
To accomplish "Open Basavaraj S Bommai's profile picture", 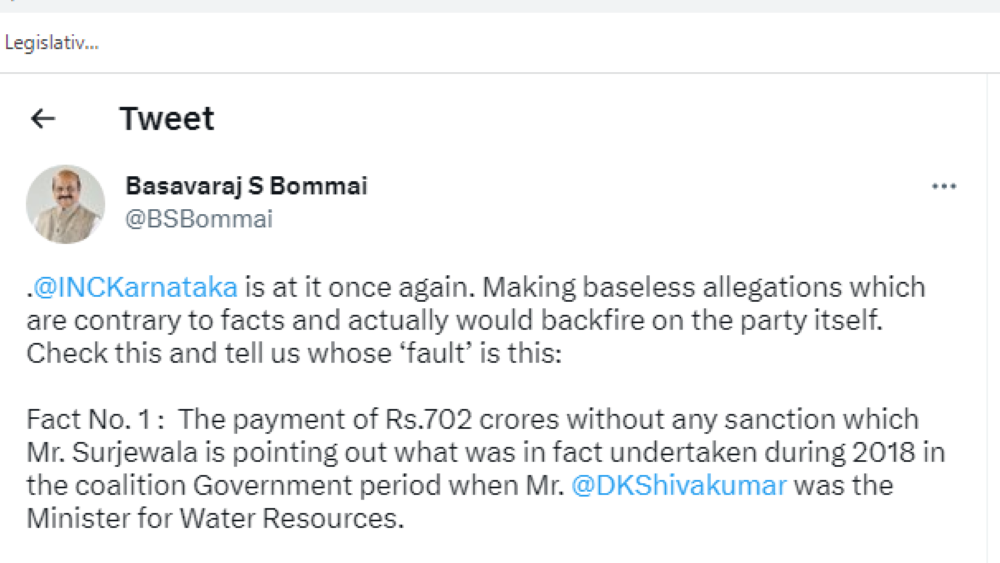I will tap(65, 204).
